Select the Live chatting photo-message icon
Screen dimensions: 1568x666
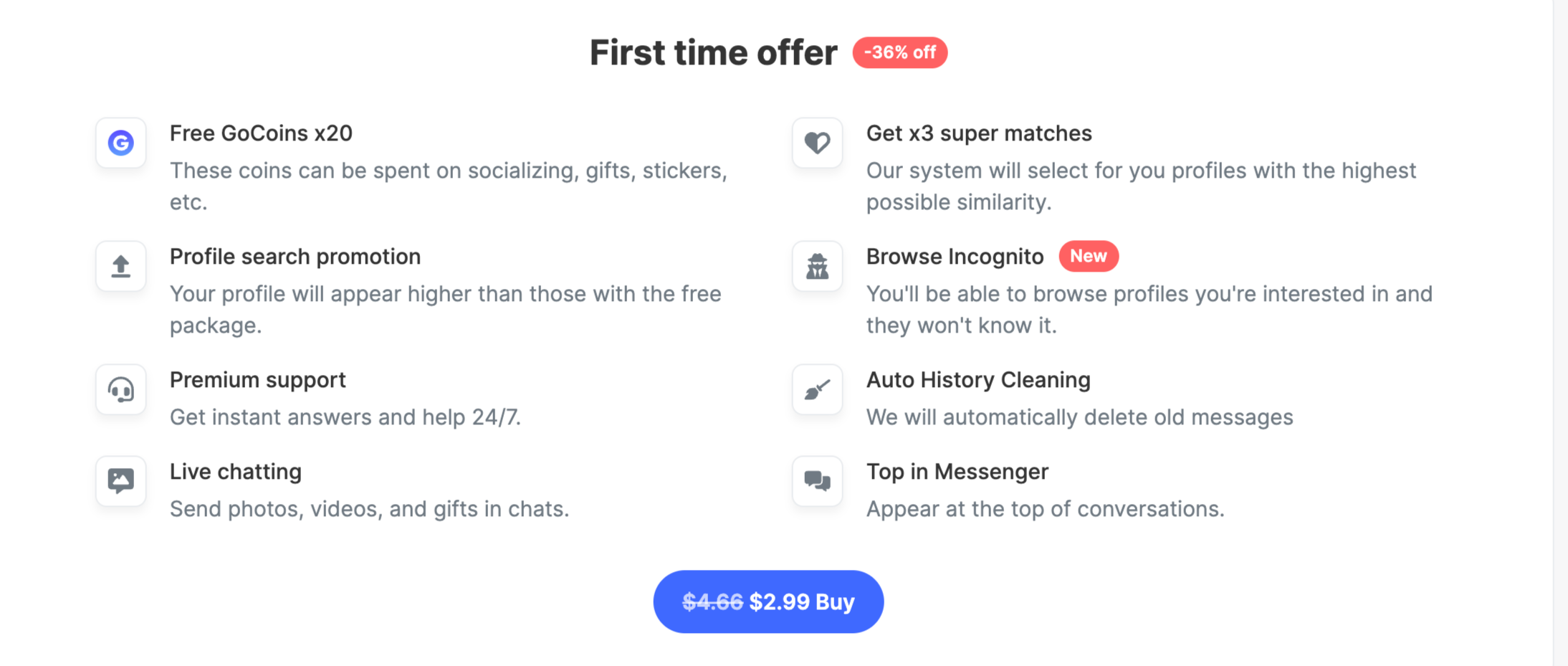tap(120, 481)
